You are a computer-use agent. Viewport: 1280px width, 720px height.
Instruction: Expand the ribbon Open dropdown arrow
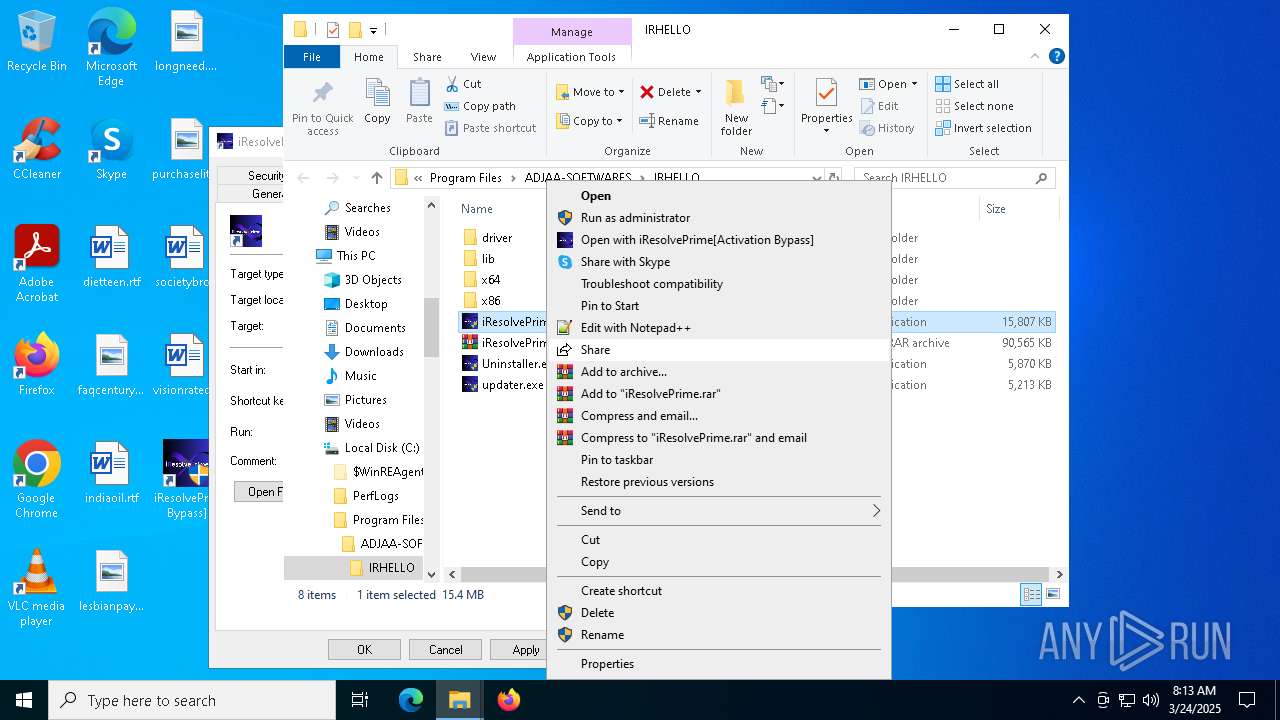click(x=913, y=84)
